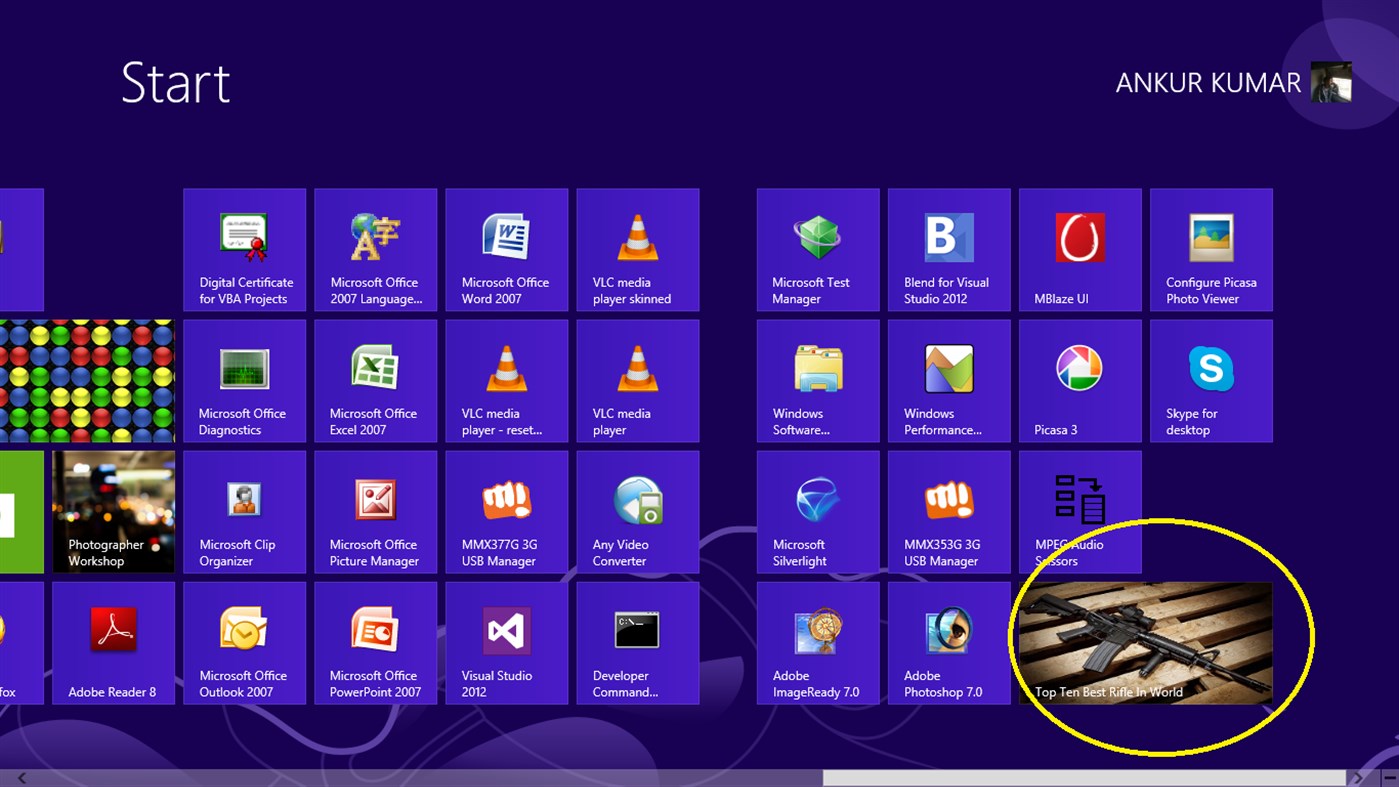The image size is (1399, 787).
Task: Click the user profile picture
Action: [1331, 82]
